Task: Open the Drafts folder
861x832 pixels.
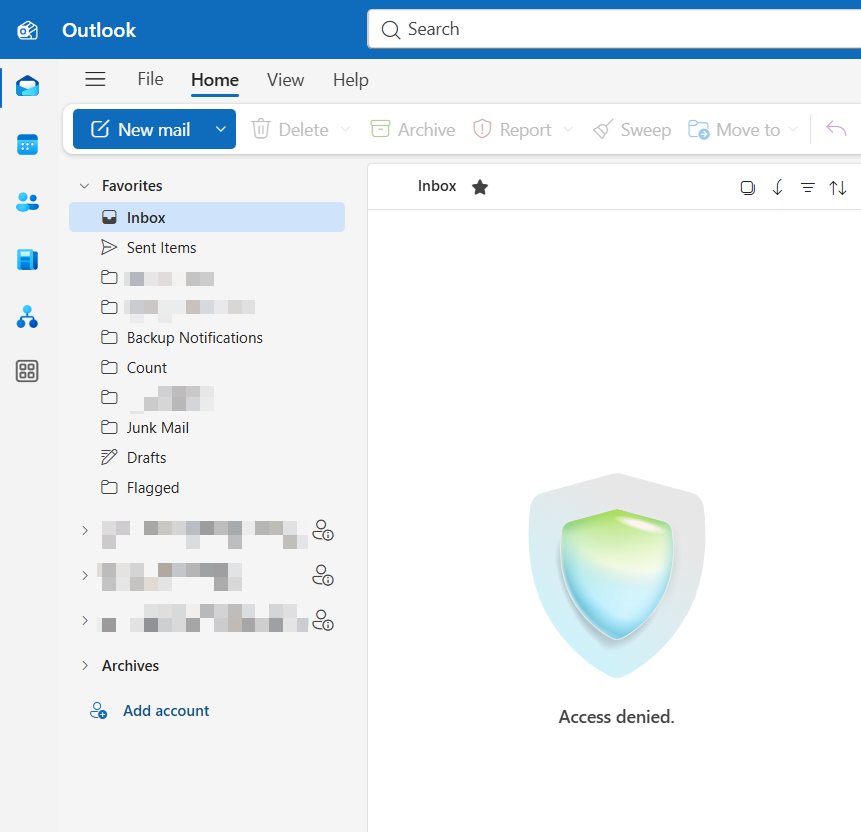Action: (207, 458)
